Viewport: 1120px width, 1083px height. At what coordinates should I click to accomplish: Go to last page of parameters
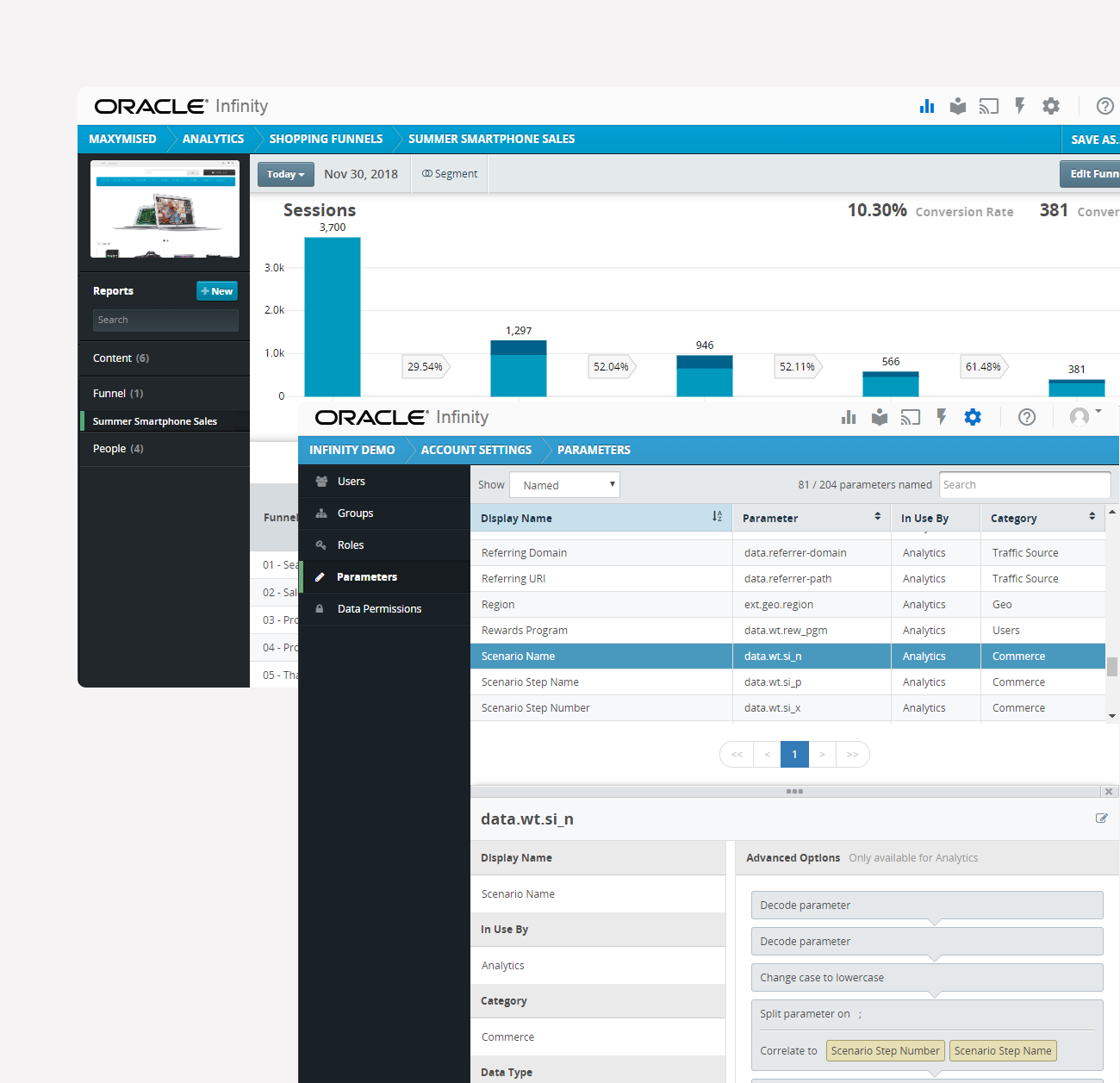tap(852, 755)
